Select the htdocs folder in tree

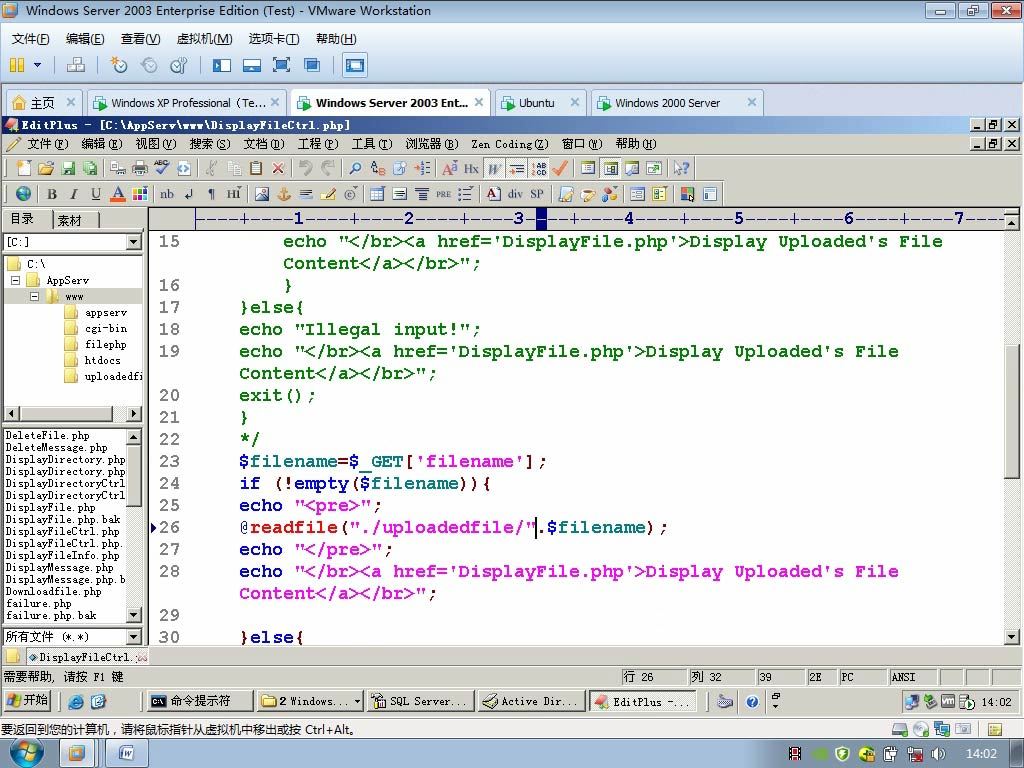[103, 360]
